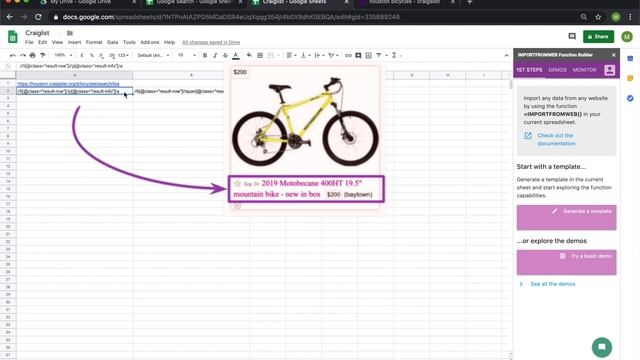Open the functions sigma menu
640x360 pixels.
coord(396,55)
